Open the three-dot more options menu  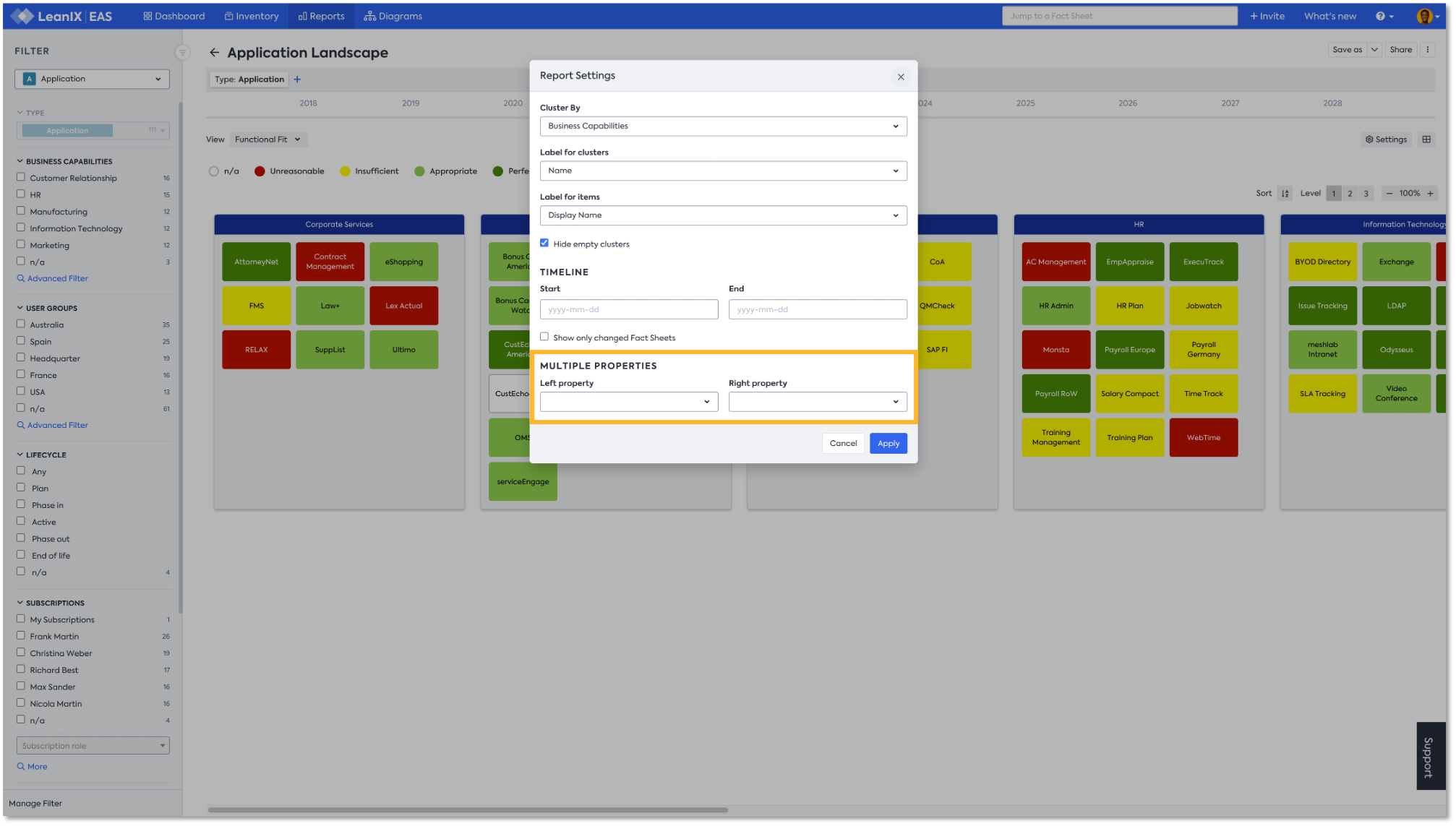click(x=1427, y=50)
